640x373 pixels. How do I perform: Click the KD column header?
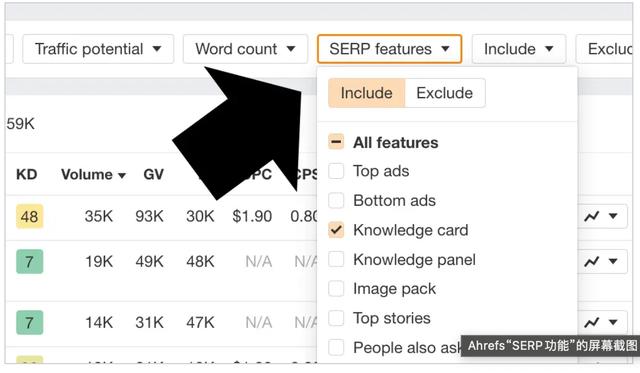[27, 175]
